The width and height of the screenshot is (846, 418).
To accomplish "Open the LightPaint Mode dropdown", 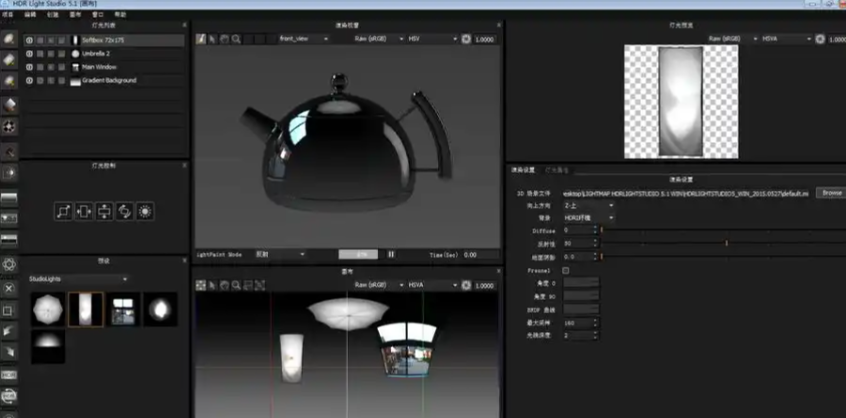I will [278, 254].
